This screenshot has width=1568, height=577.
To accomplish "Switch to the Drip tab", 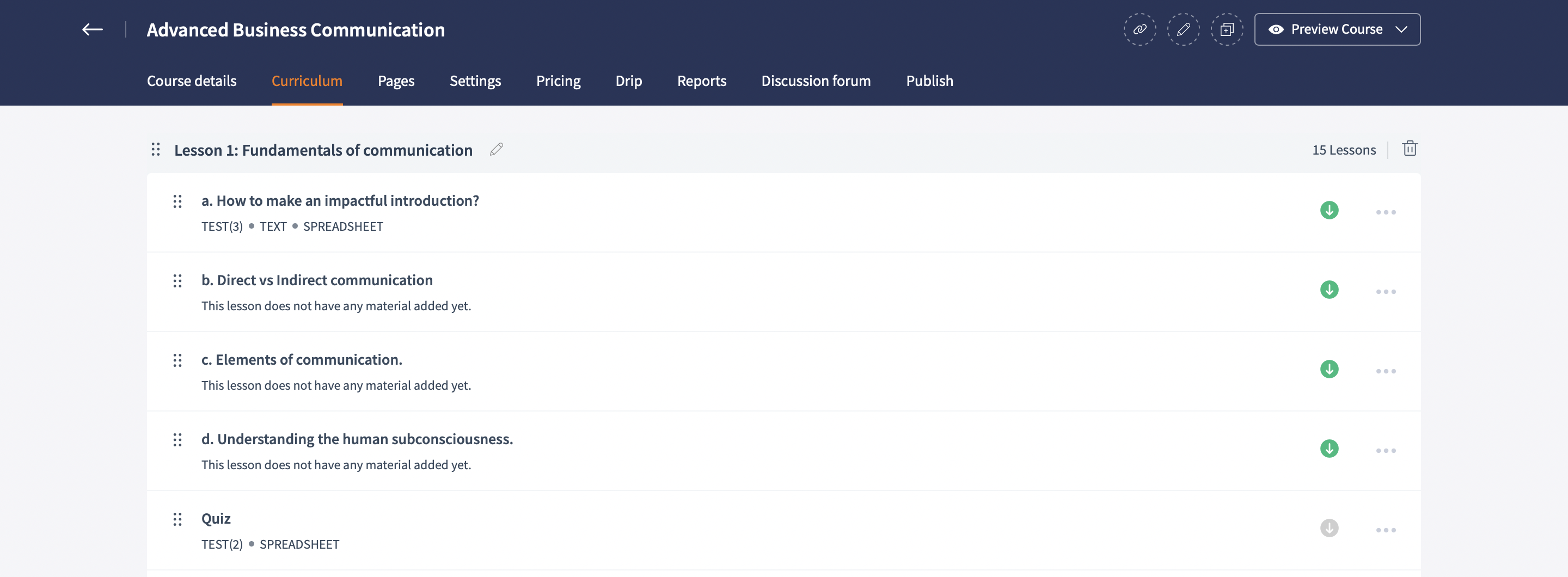I will [x=629, y=81].
